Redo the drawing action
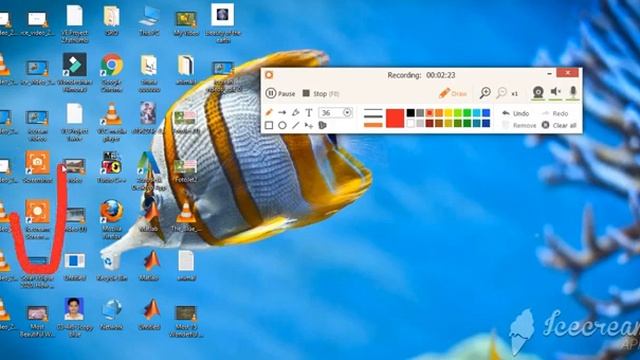This screenshot has width=640, height=360. click(x=555, y=113)
